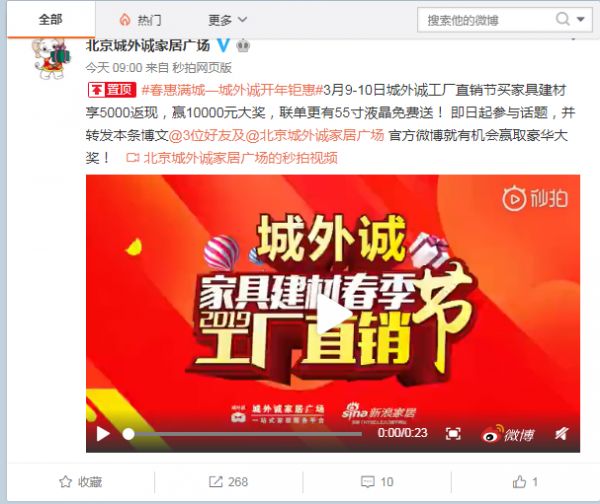Click the fullscreen icon on the video player

point(453,434)
